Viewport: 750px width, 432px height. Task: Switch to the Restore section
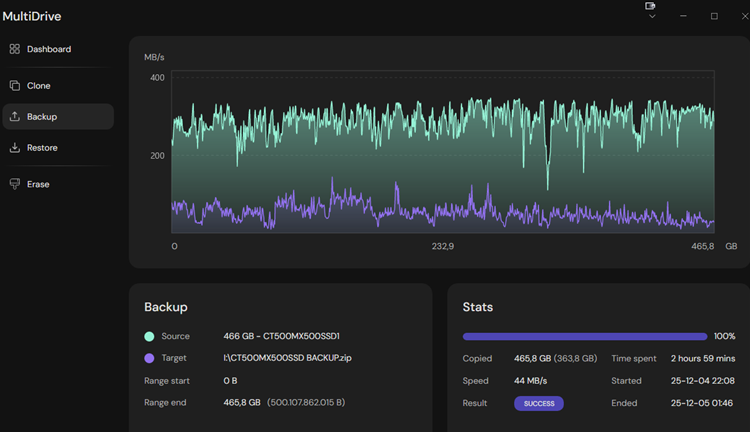(42, 148)
